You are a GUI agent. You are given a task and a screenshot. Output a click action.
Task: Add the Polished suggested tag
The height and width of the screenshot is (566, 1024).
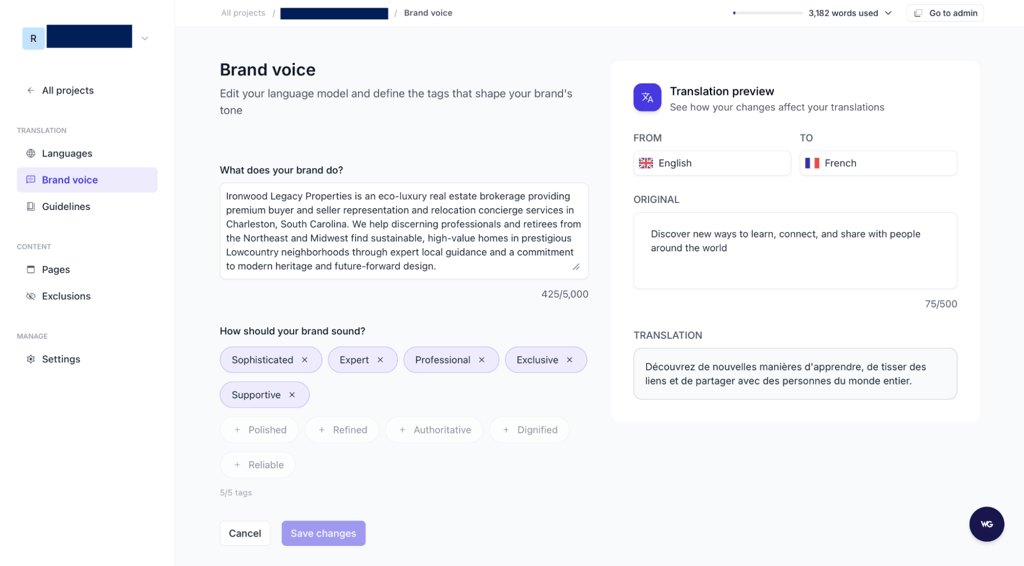point(259,430)
